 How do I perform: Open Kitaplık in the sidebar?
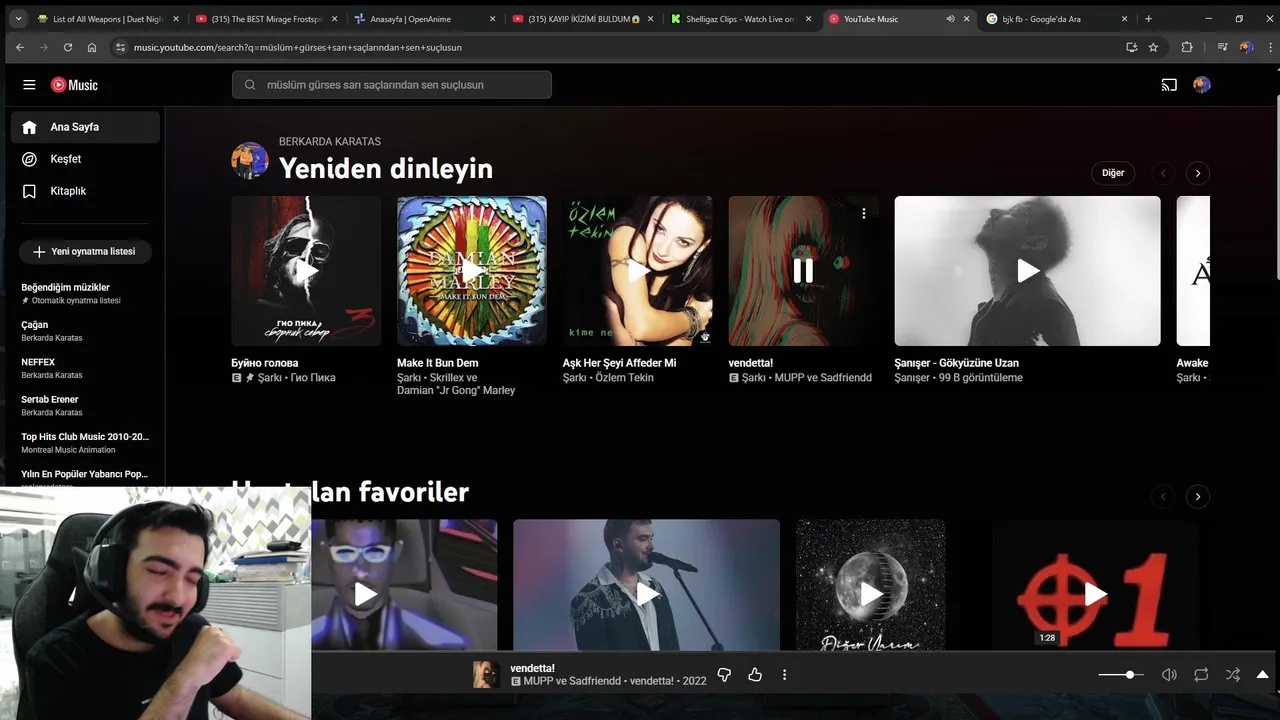[85, 191]
